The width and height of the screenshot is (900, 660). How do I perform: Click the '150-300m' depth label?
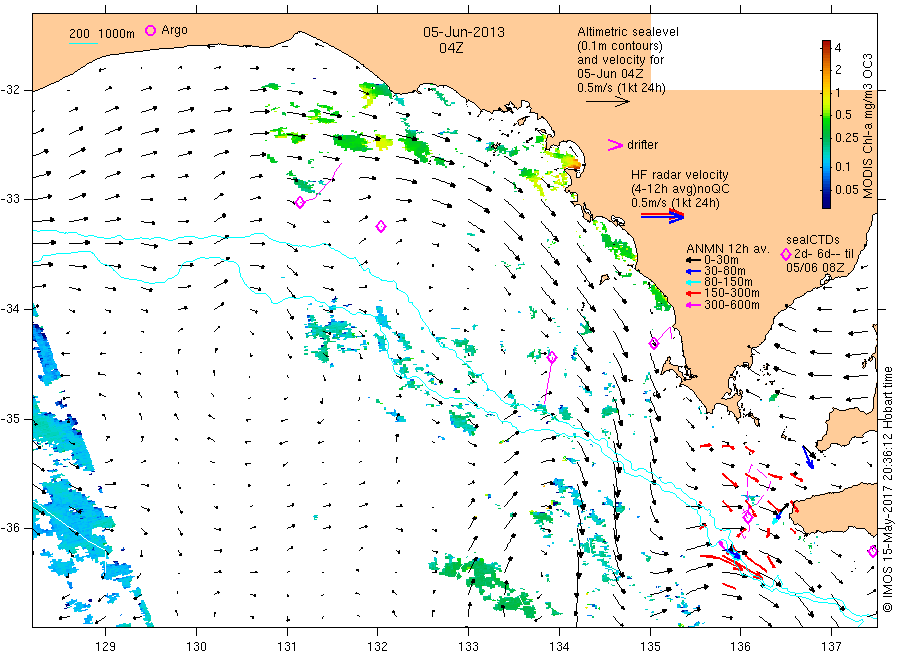point(732,293)
